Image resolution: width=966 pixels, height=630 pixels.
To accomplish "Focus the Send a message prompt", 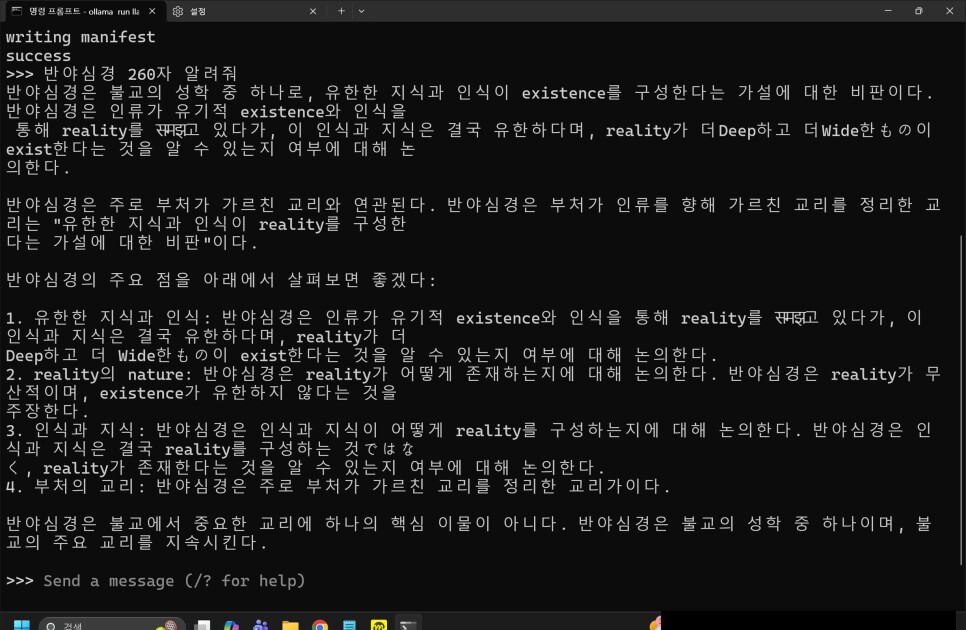I will (174, 581).
